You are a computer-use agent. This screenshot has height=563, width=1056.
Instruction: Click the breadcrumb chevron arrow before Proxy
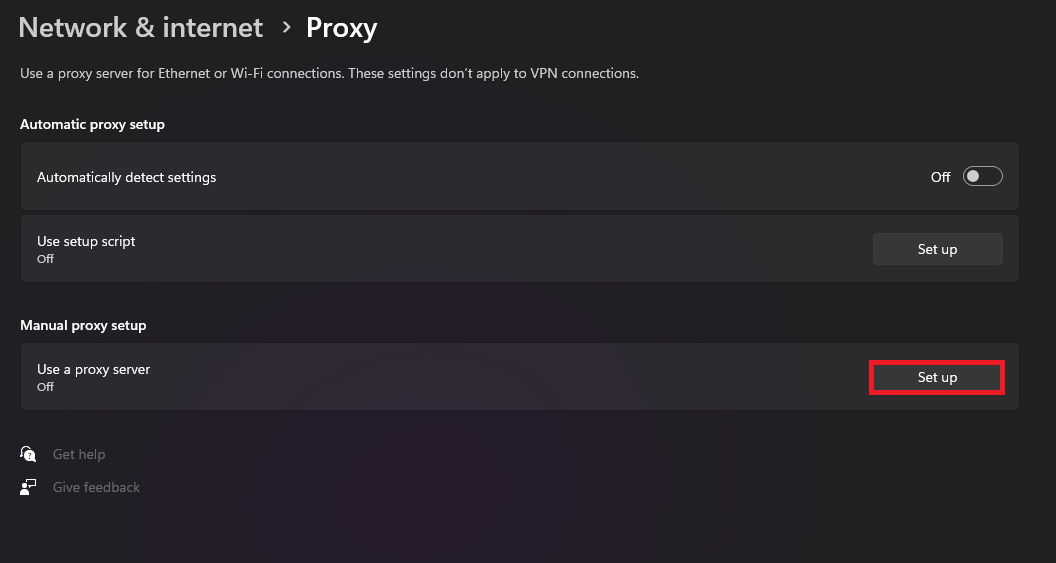285,27
